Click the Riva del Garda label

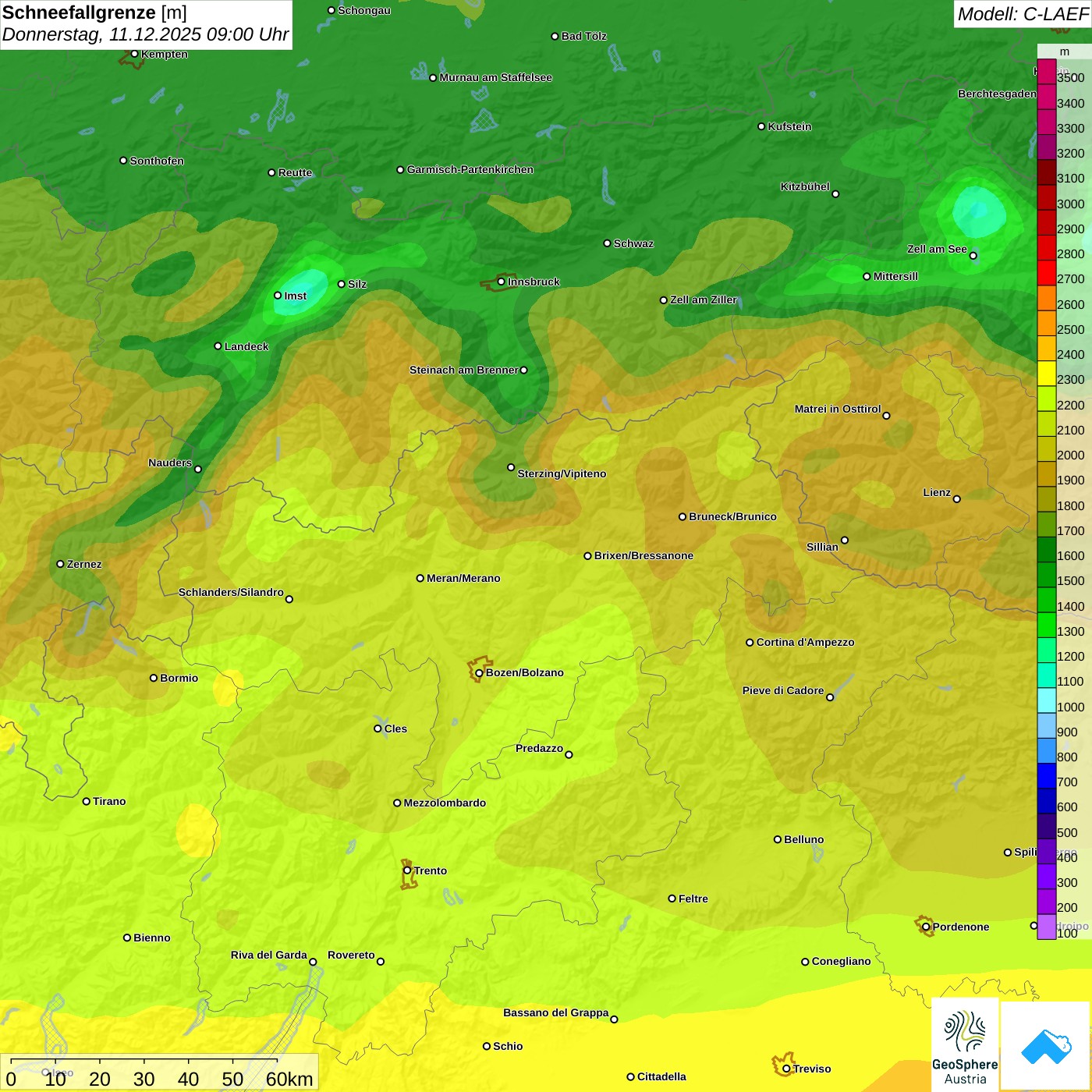(x=269, y=955)
